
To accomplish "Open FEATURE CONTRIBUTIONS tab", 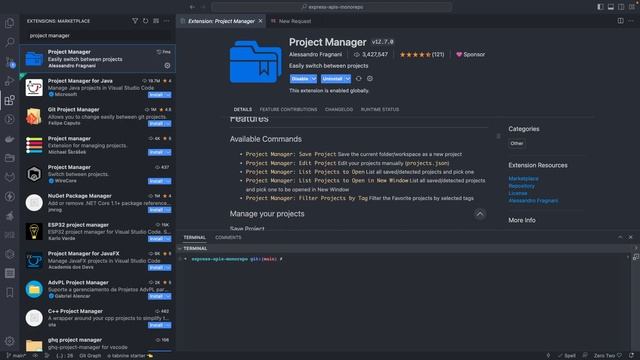I will tap(288, 109).
